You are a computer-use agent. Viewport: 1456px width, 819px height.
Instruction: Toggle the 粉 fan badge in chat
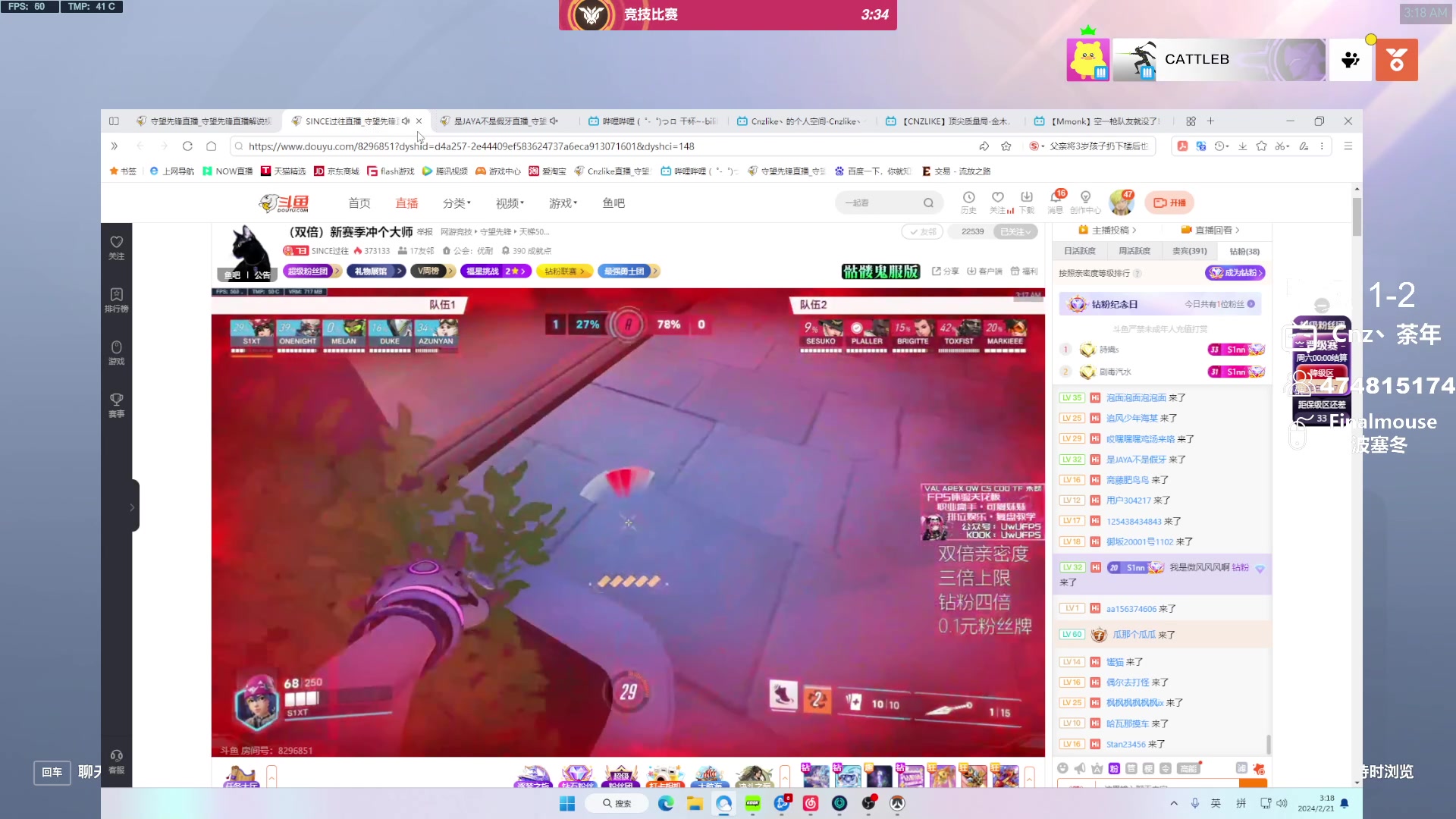coord(1114,768)
